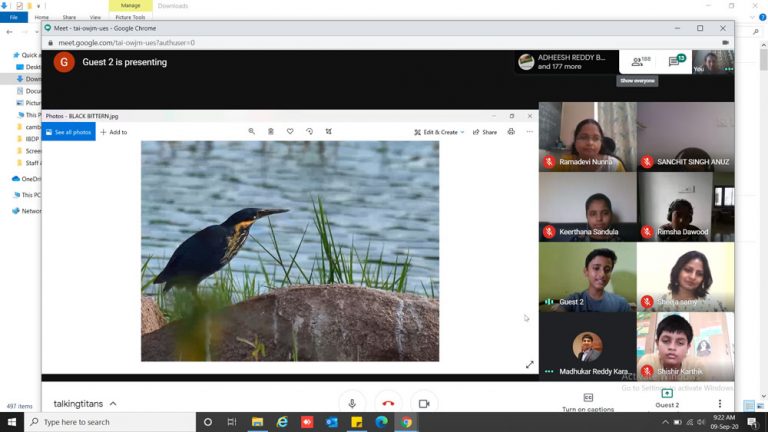
Task: Show everyone participants icon
Action: click(640, 62)
